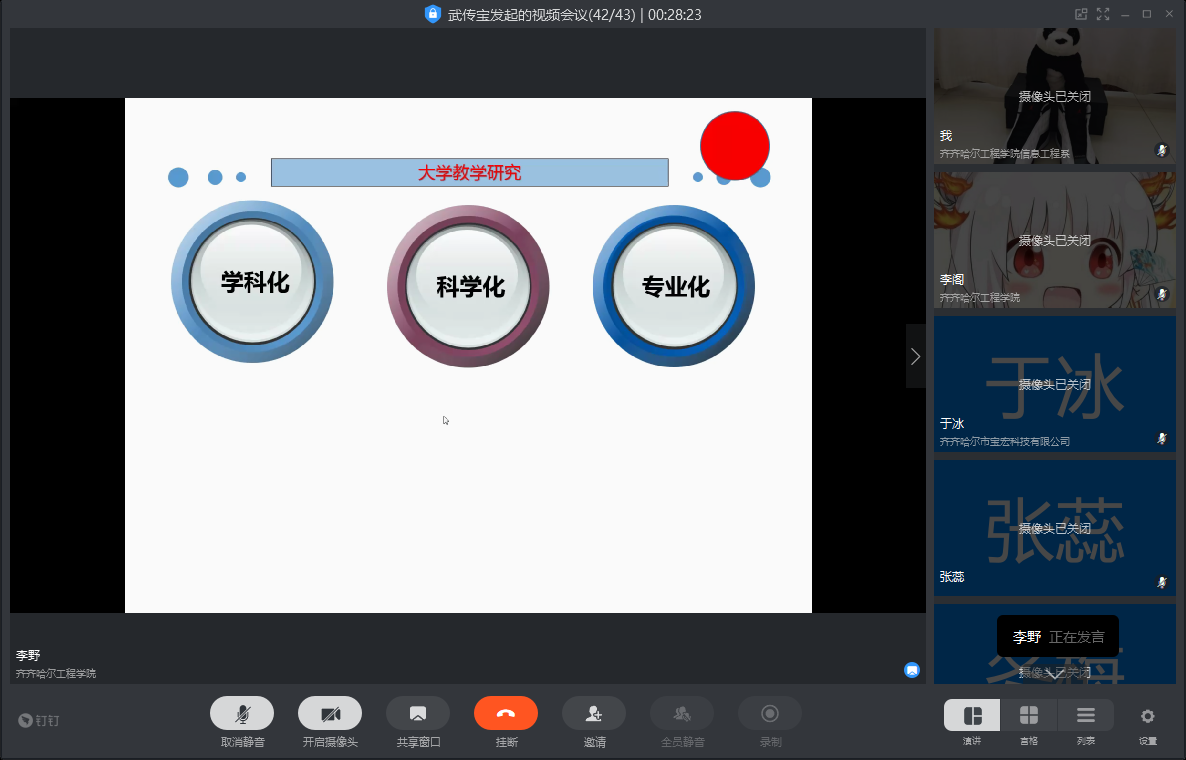Viewport: 1186px width, 760px height.
Task: Click 李阁's muted microphone icon
Action: pos(1162,294)
